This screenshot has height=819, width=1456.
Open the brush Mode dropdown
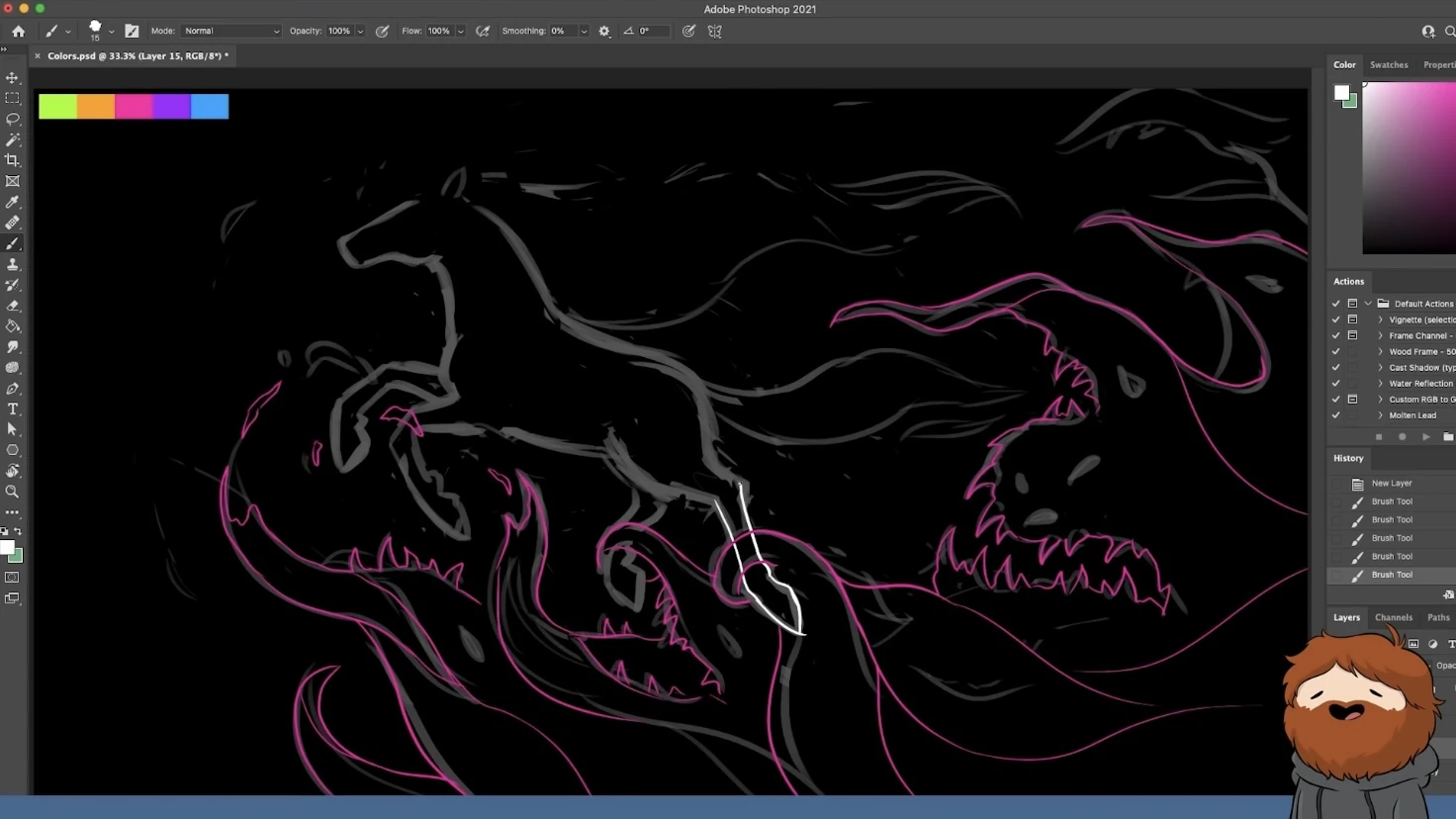[x=230, y=32]
